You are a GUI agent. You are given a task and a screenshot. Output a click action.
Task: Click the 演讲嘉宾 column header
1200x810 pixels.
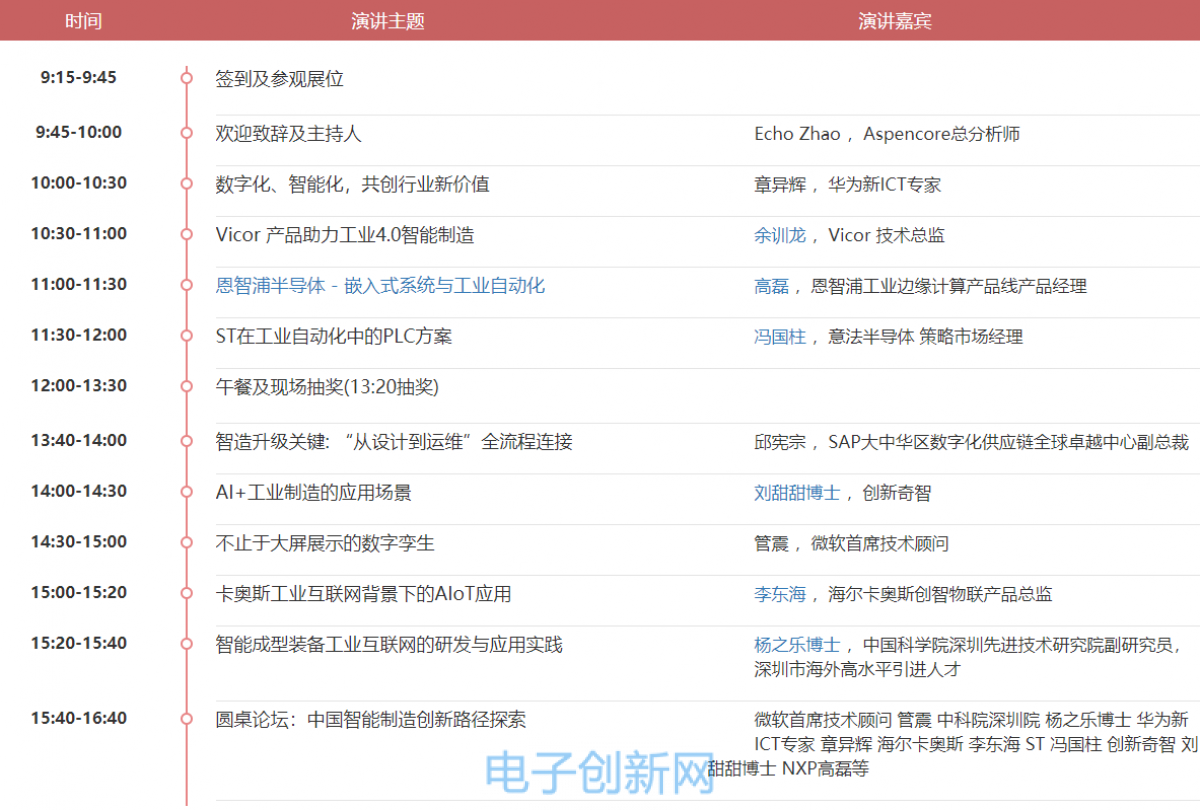click(x=895, y=21)
